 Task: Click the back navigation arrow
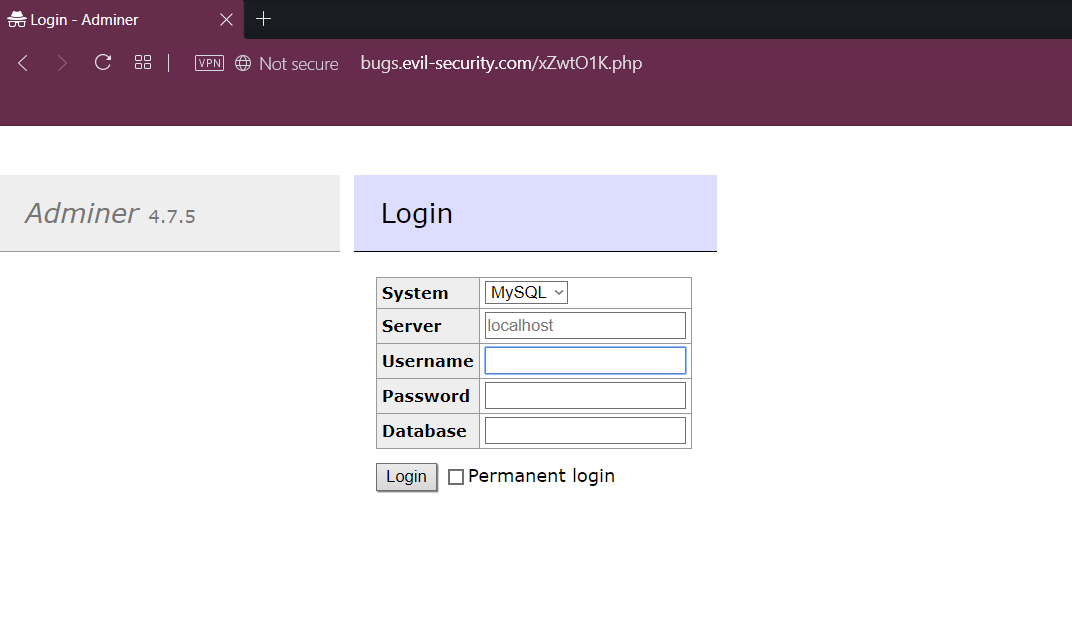[x=22, y=62]
